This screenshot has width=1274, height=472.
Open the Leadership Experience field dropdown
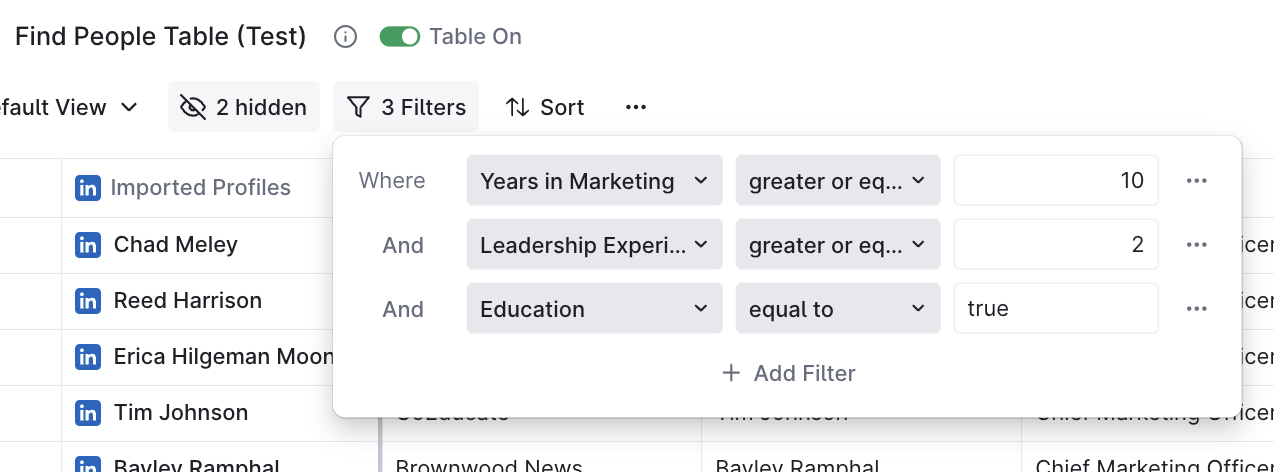(x=594, y=245)
